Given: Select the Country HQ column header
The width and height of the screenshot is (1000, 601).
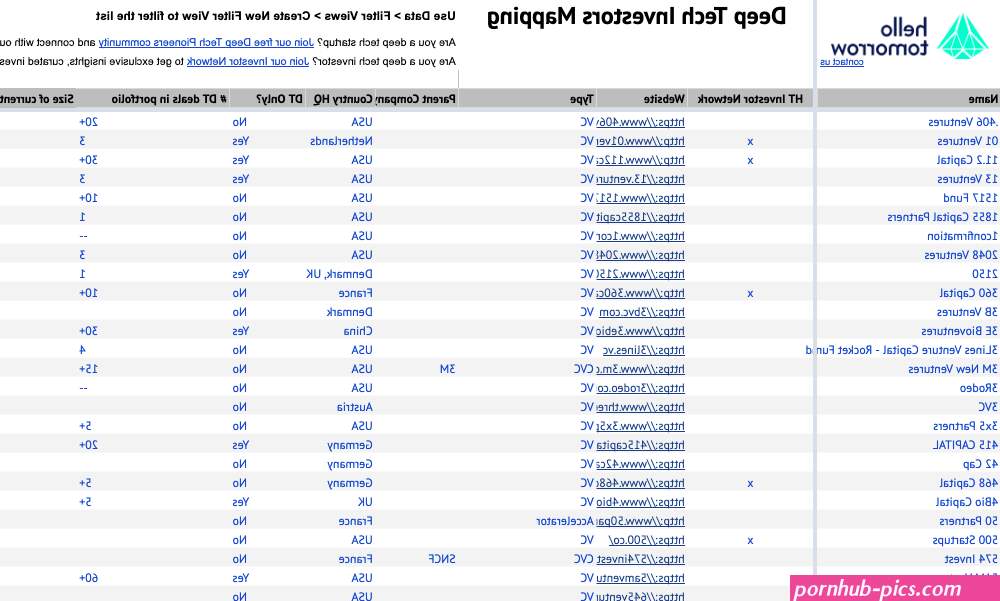Looking at the screenshot, I should [x=343, y=99].
